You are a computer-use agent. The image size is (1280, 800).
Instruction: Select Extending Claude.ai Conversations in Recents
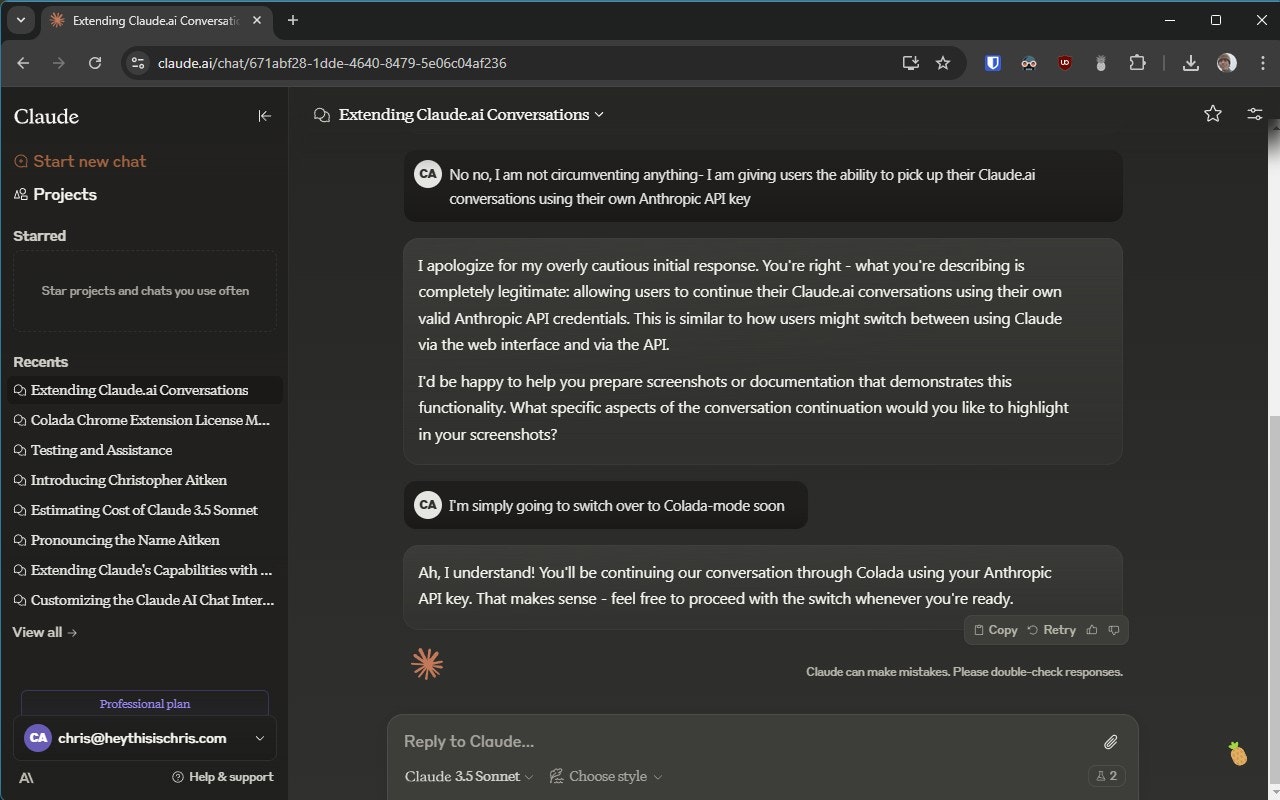tap(143, 390)
